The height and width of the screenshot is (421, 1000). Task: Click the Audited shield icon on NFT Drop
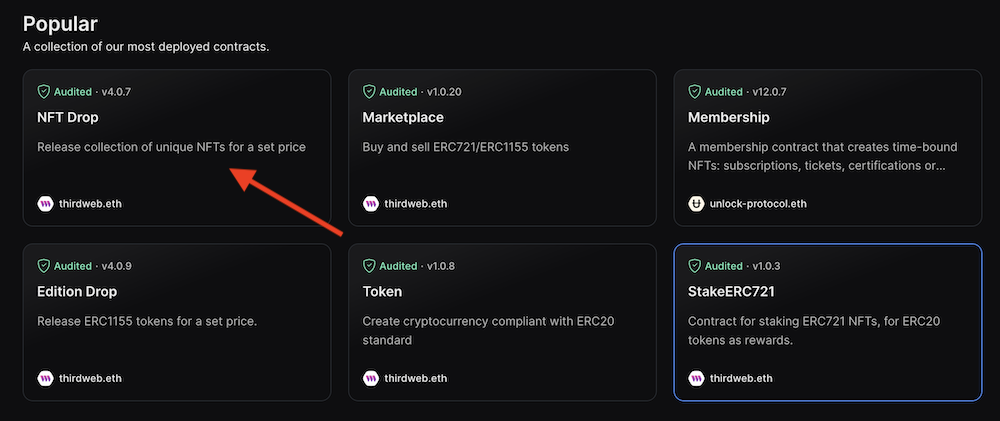(44, 92)
